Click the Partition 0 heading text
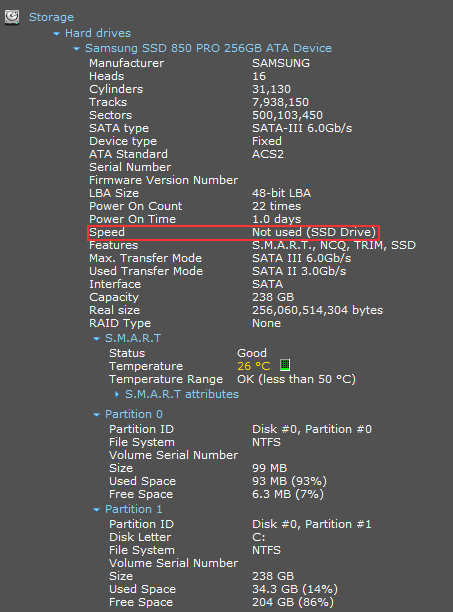This screenshot has width=453, height=612. (x=133, y=414)
